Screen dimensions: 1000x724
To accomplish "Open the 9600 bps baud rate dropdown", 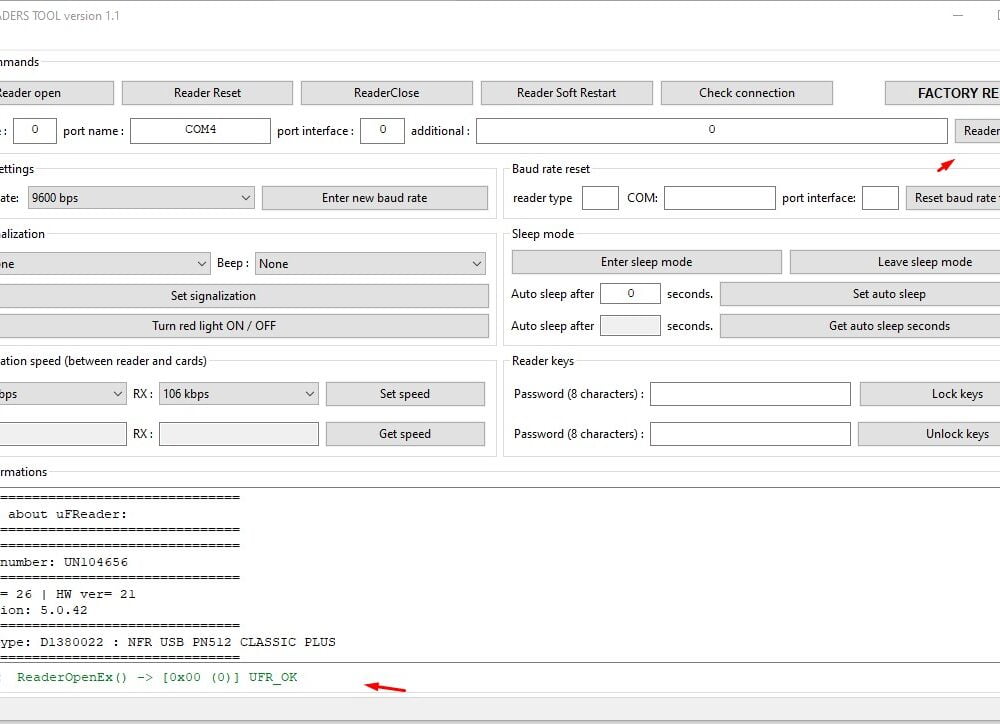I will coord(141,198).
